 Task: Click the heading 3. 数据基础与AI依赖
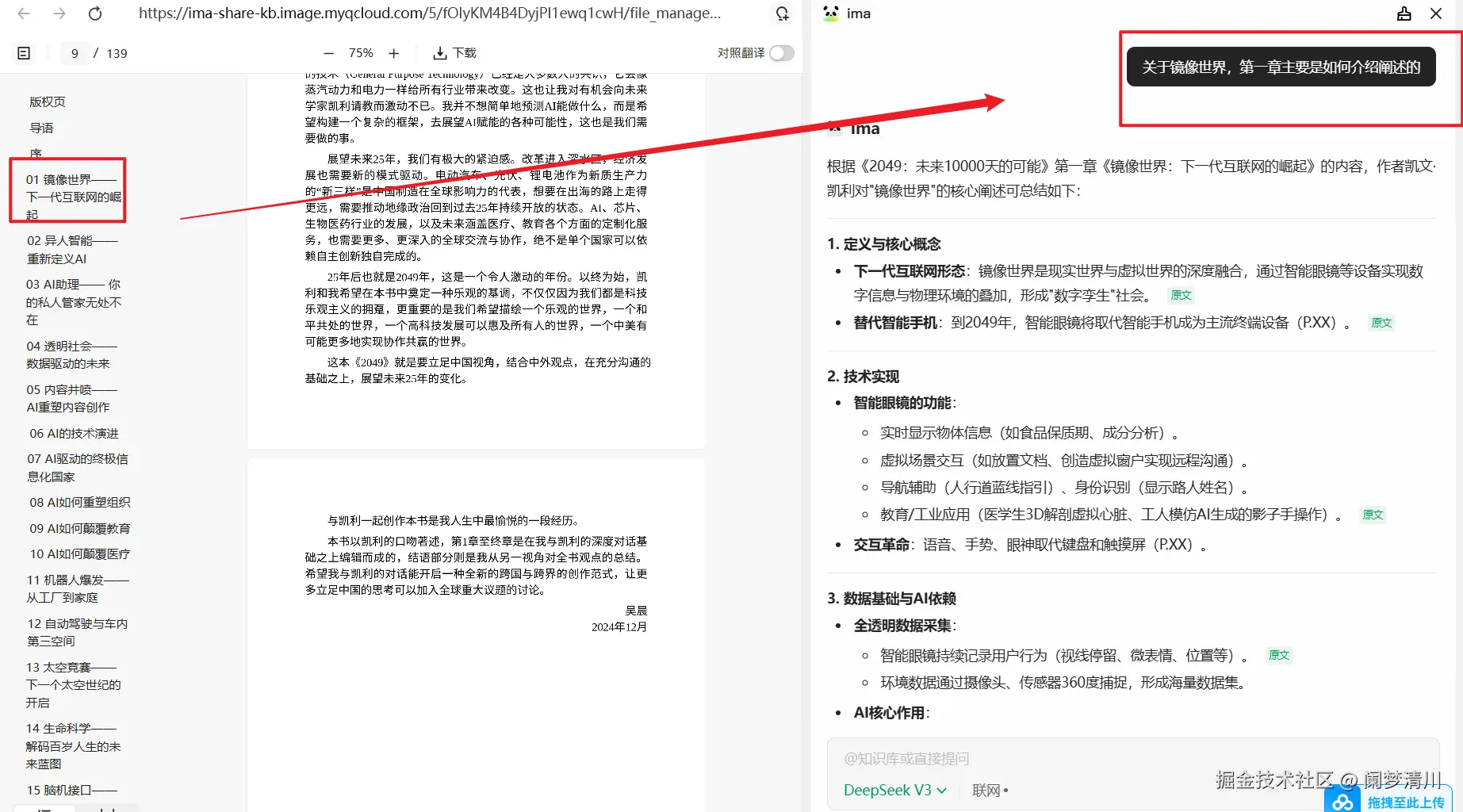click(x=891, y=599)
